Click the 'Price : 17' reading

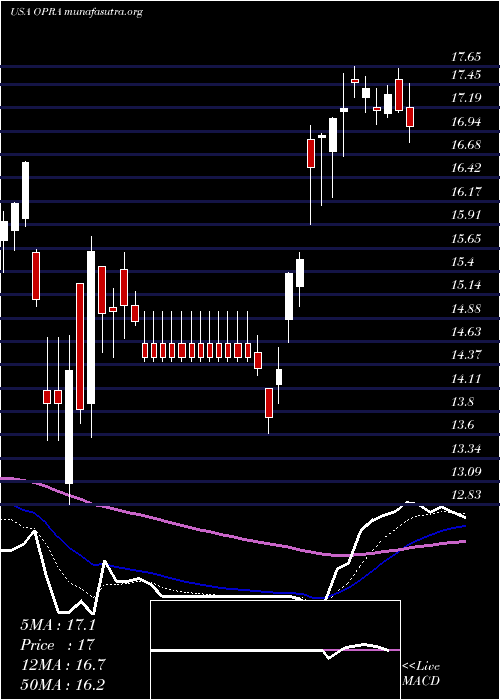click(x=57, y=645)
